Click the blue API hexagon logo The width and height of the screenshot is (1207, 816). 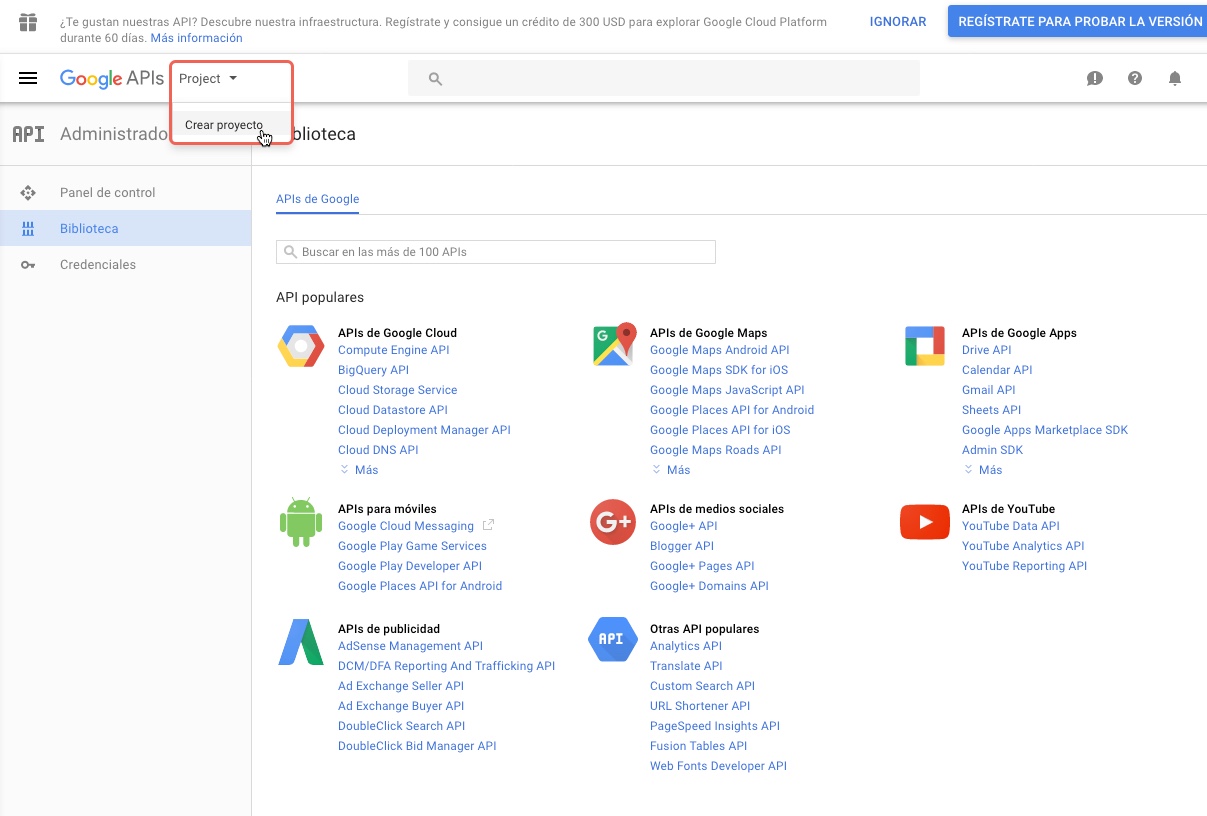(613, 640)
